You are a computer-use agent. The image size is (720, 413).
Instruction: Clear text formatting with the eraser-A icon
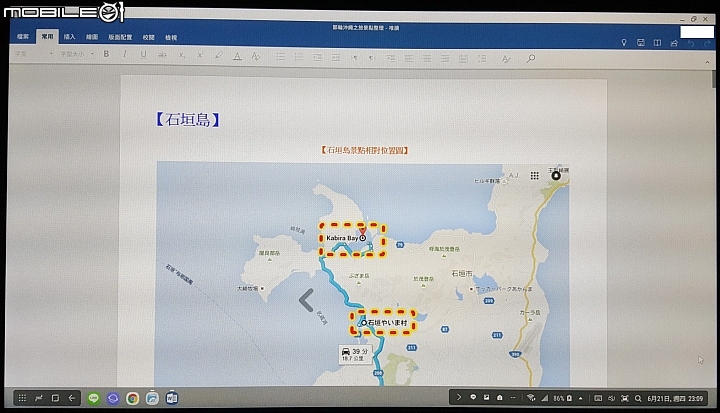pos(256,57)
